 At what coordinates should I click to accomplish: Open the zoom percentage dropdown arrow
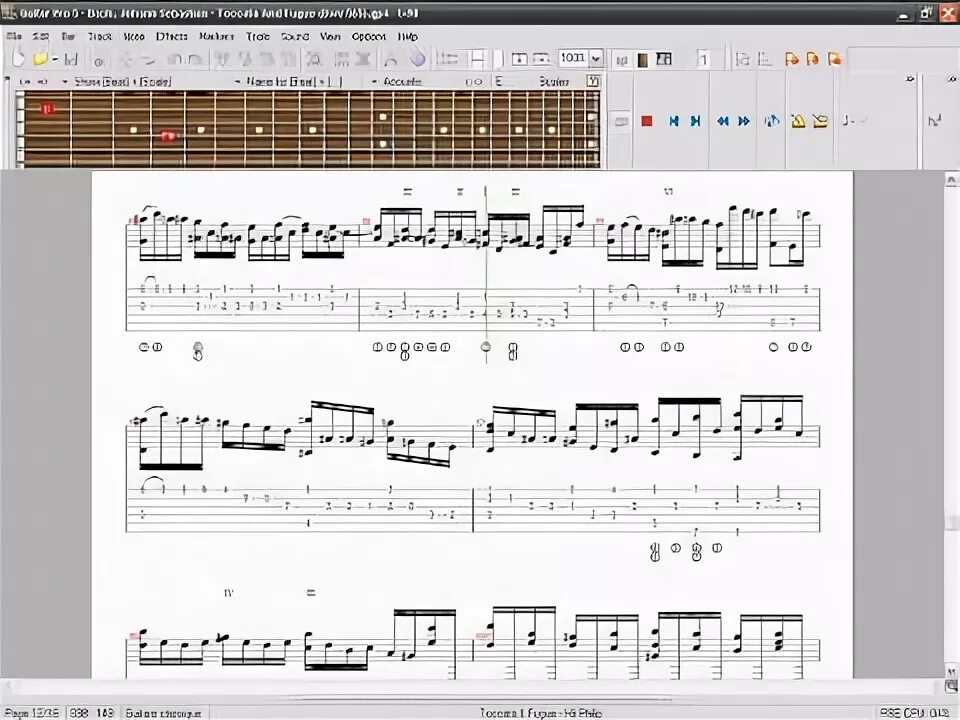[x=596, y=58]
